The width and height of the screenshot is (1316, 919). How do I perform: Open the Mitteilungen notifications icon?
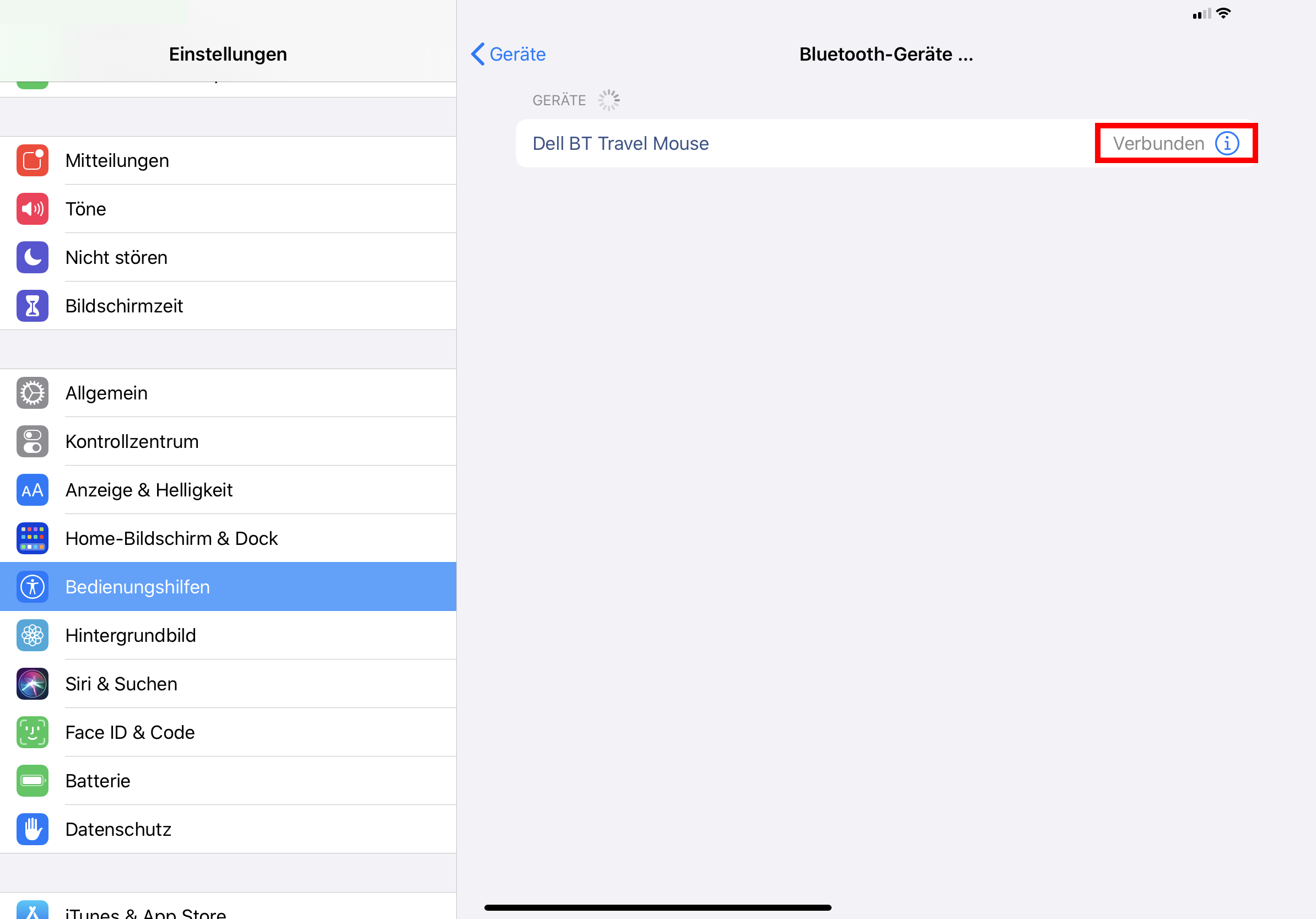point(33,160)
